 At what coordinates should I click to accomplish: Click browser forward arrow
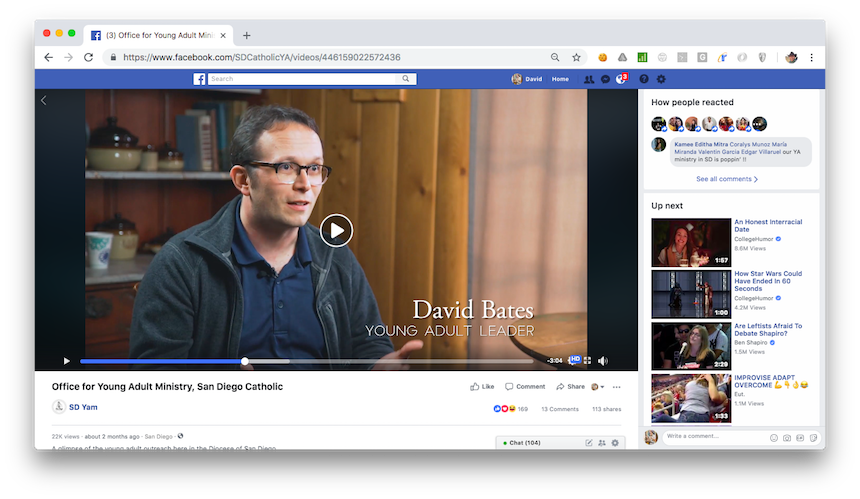(69, 57)
